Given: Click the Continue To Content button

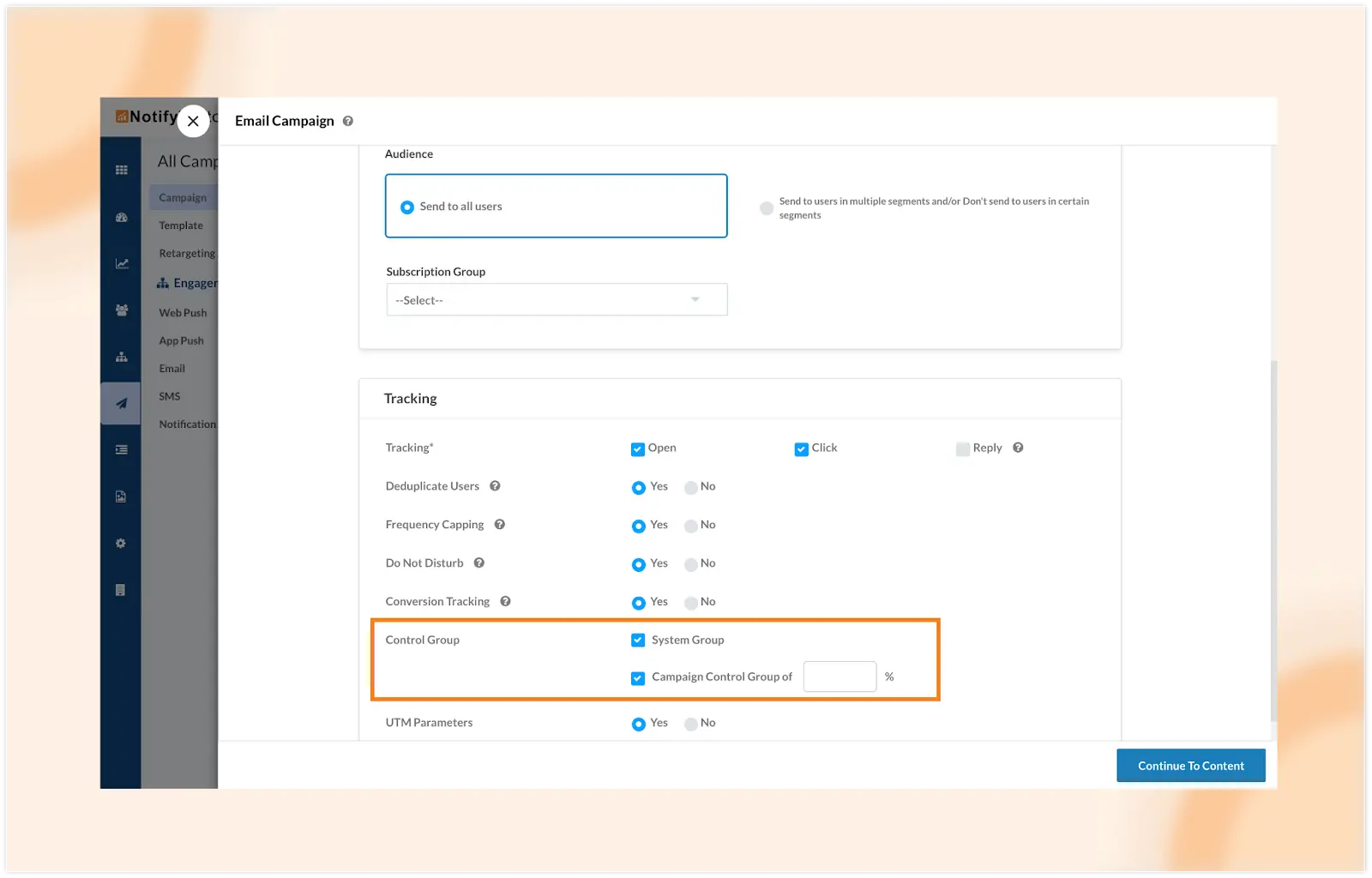Looking at the screenshot, I should [1190, 766].
